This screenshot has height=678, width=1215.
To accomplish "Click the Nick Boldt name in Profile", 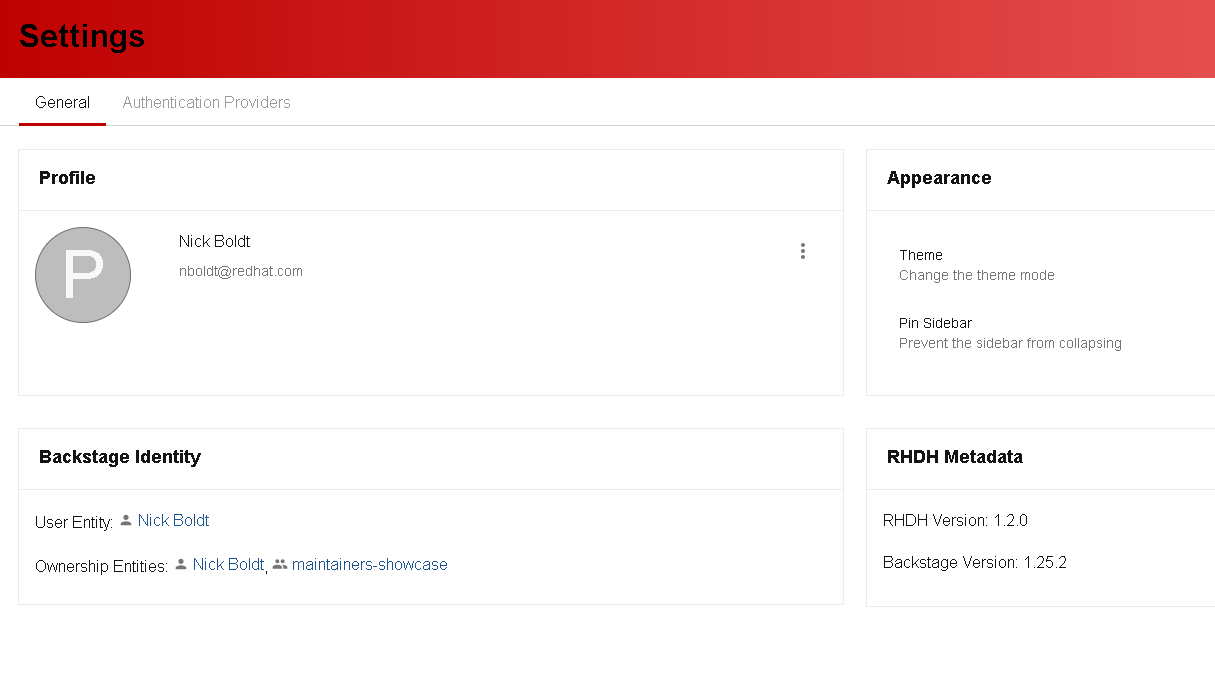I will 214,241.
